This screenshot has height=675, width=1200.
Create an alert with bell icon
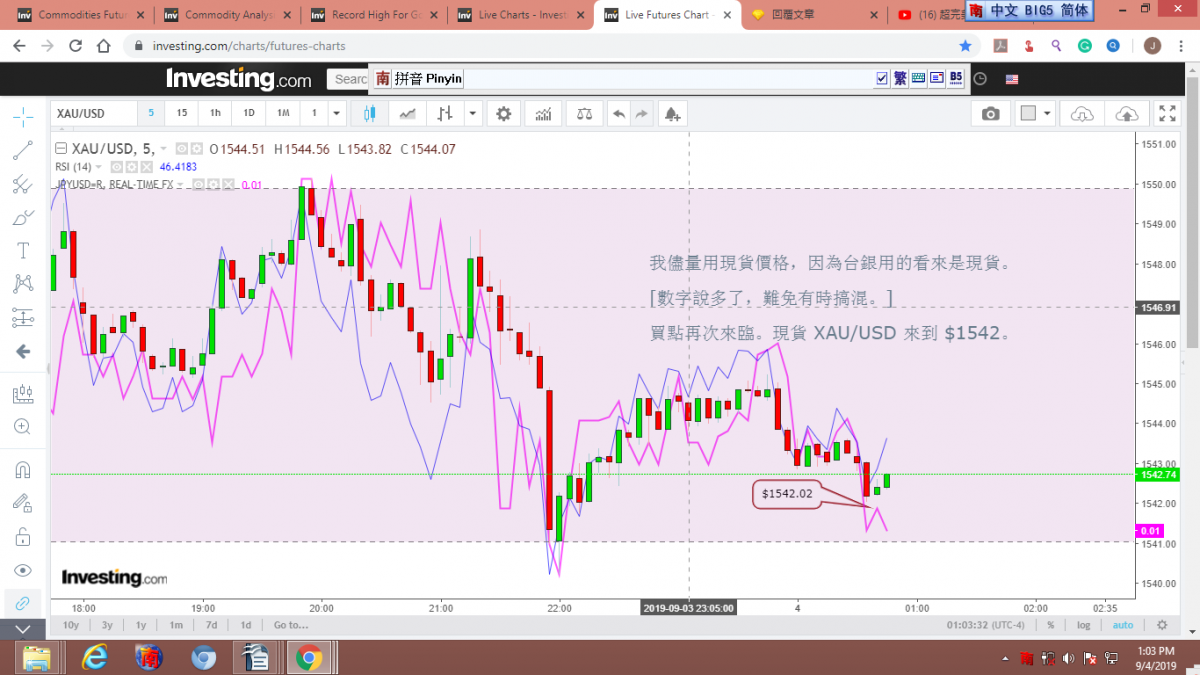[672, 114]
